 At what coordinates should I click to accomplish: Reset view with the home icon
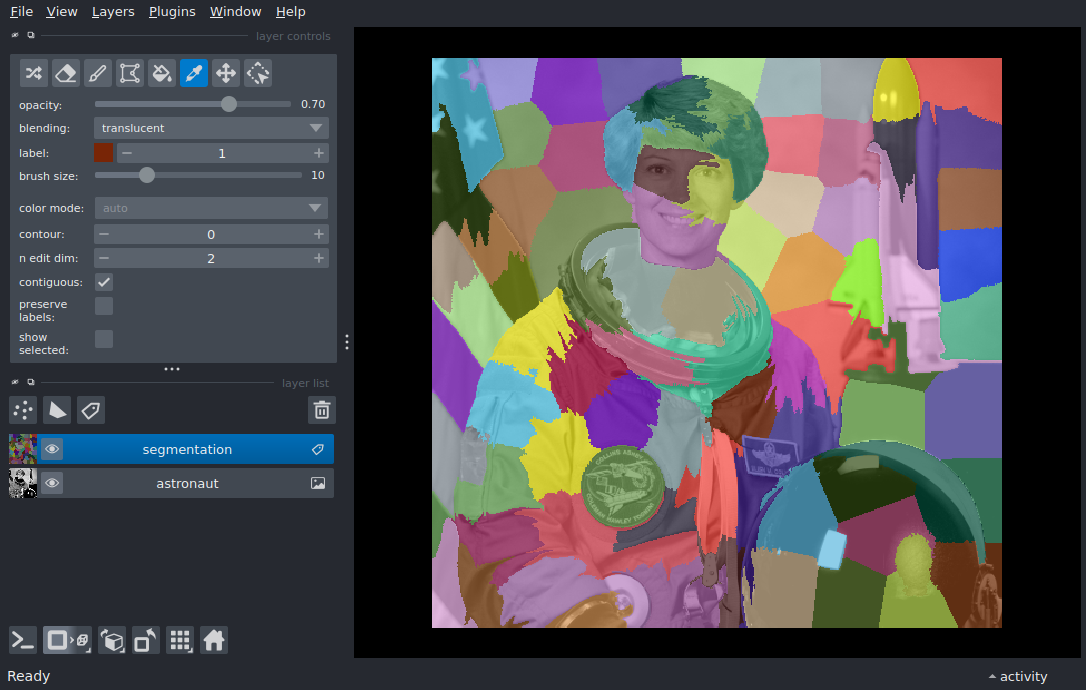(x=214, y=640)
